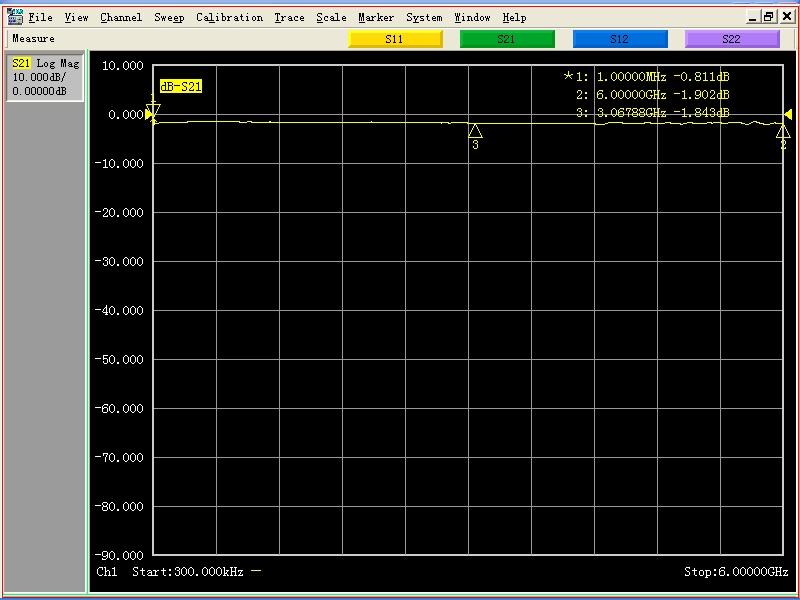Click the reference level arrow on right edge
800x600 pixels.
click(788, 115)
